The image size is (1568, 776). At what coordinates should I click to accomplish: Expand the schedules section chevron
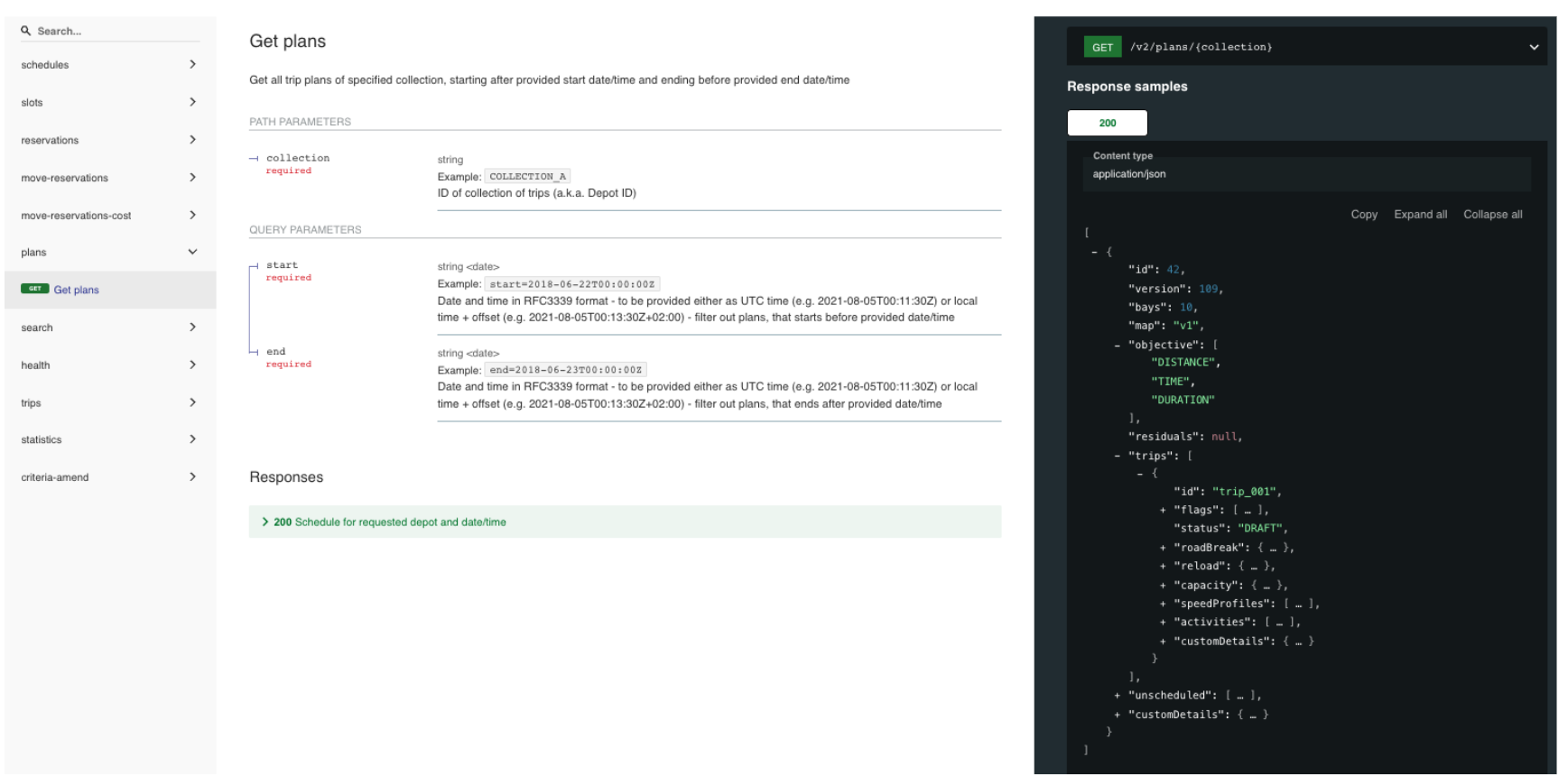(192, 65)
